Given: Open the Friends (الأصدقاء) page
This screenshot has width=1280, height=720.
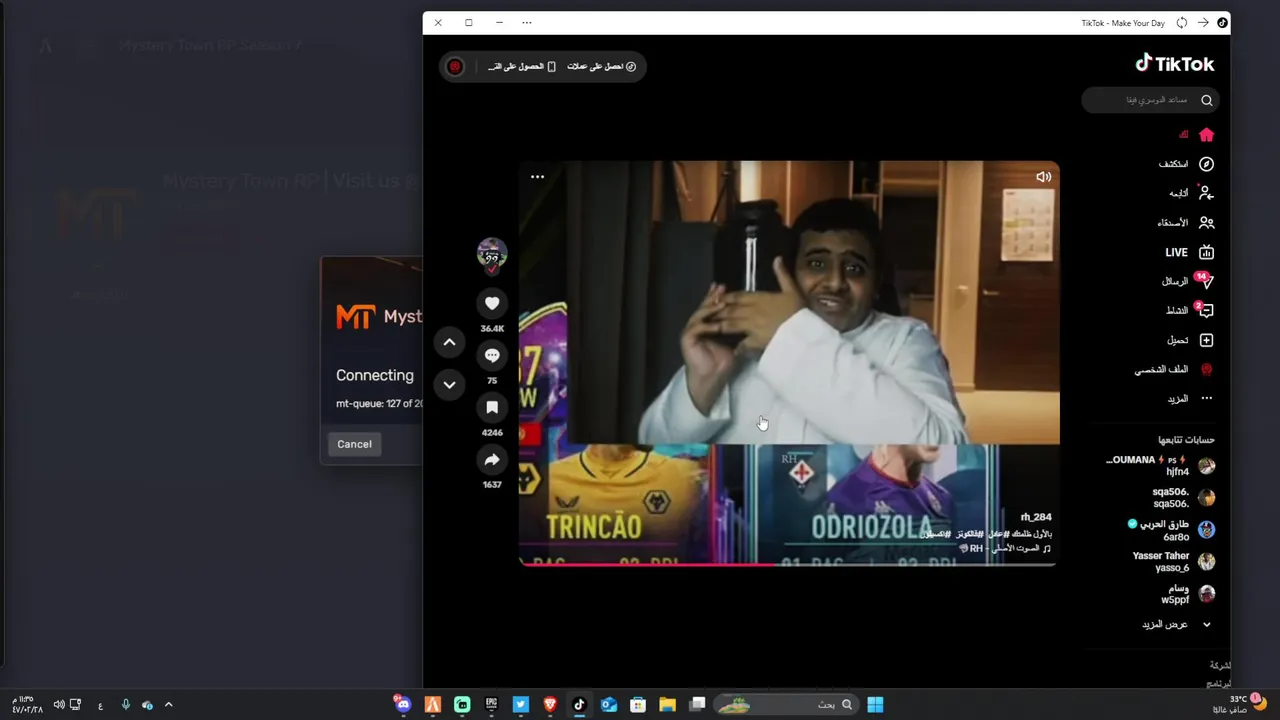Looking at the screenshot, I should pyautogui.click(x=1186, y=223).
